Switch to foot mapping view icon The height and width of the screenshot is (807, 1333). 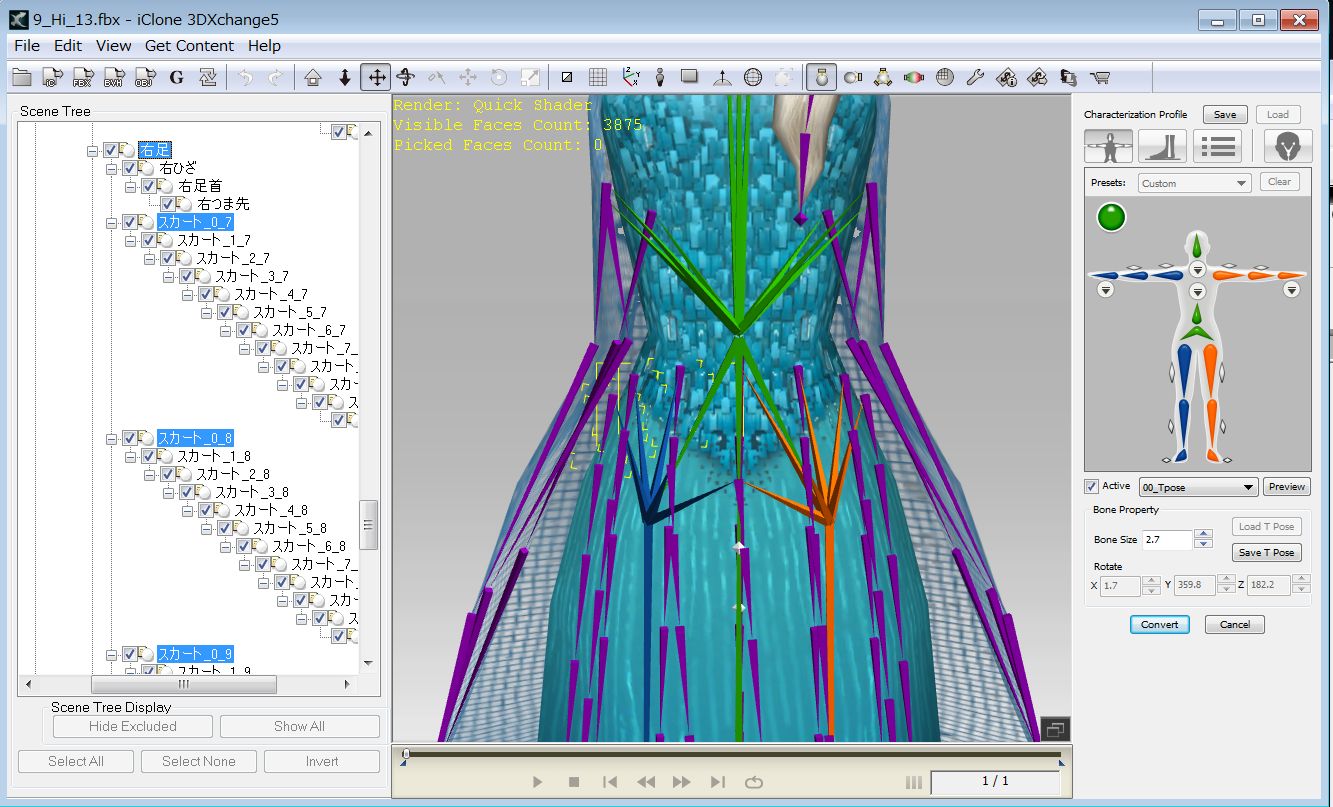coord(1162,147)
